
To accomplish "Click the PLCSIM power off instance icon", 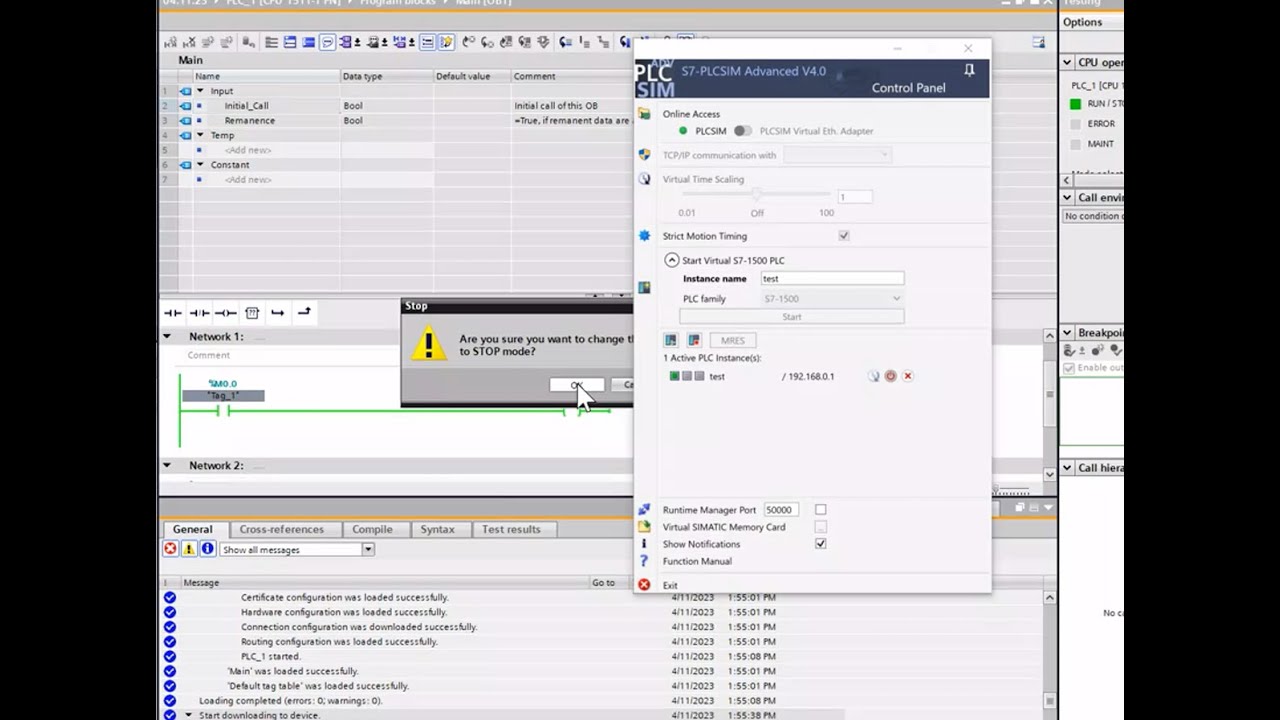I will (x=890, y=376).
